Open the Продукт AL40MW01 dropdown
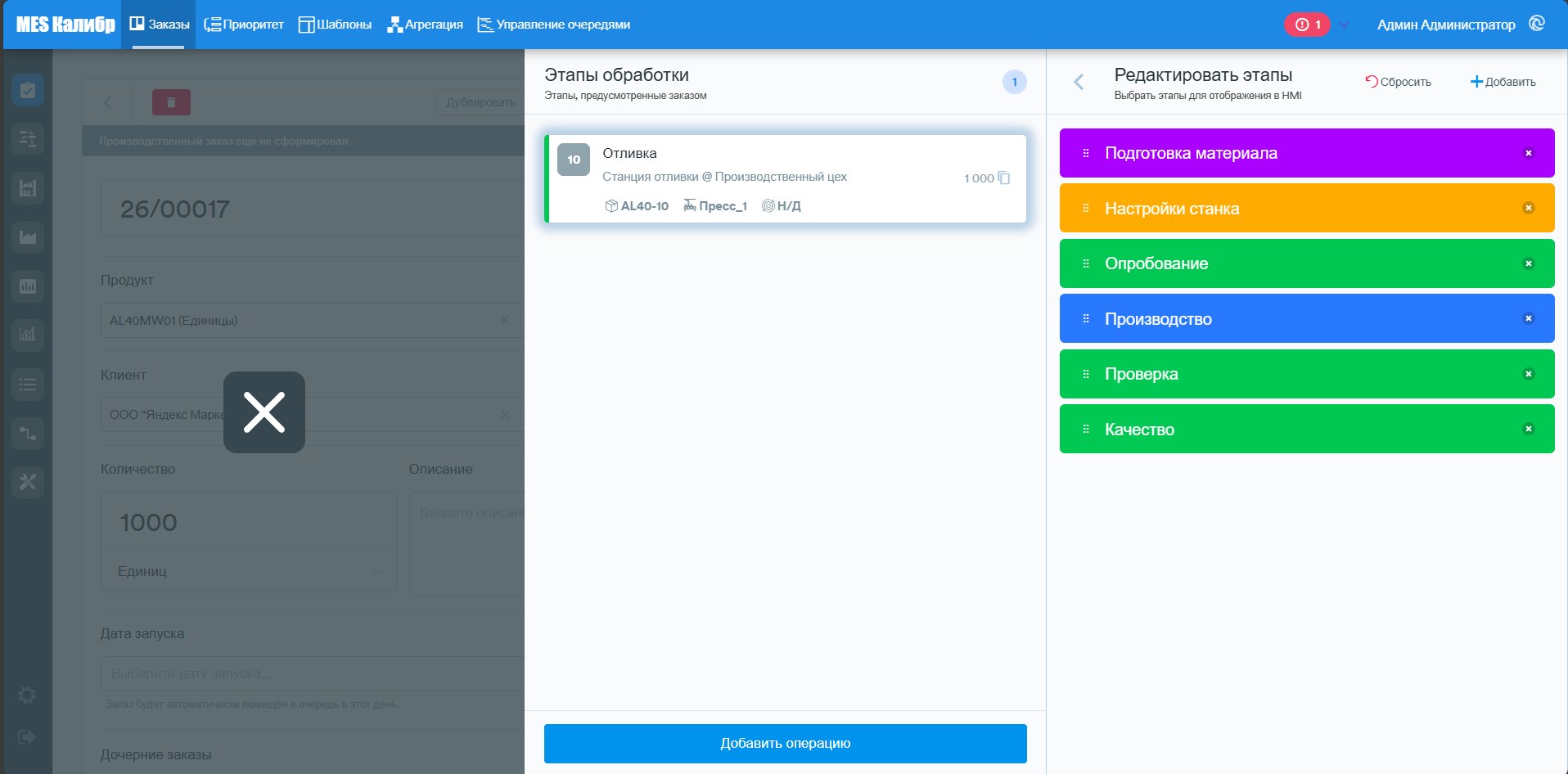1568x774 pixels. pyautogui.click(x=313, y=321)
